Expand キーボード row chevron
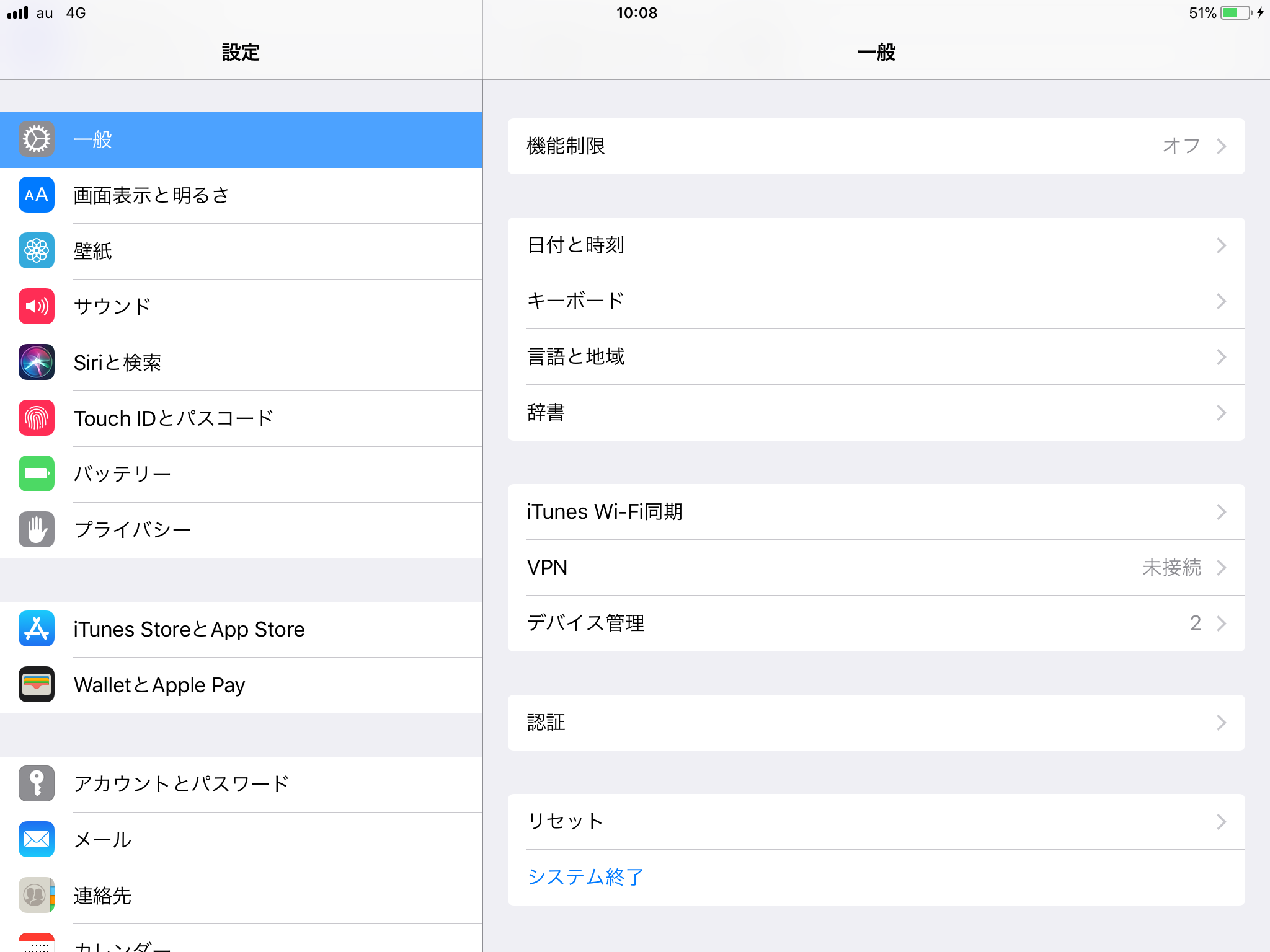 [x=1222, y=301]
